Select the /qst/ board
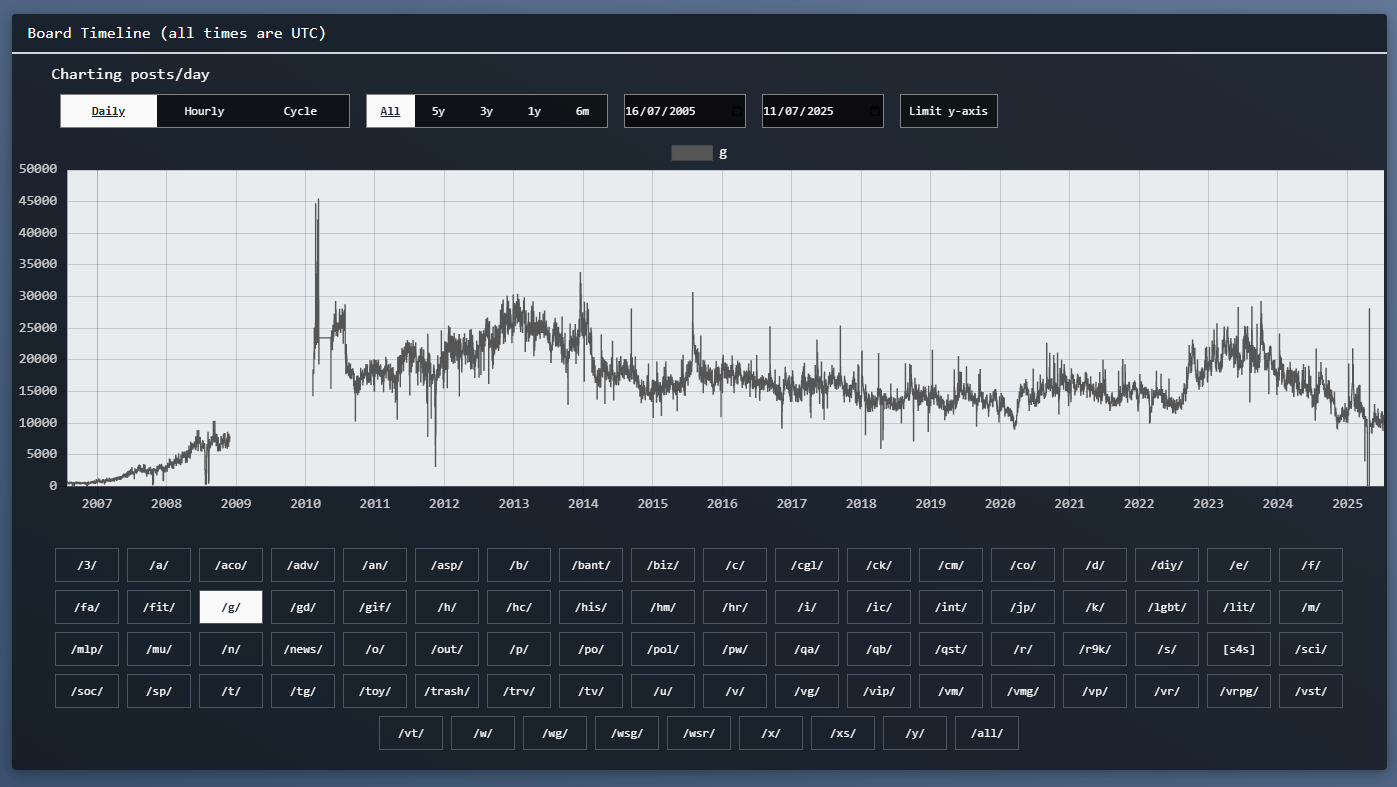The width and height of the screenshot is (1397, 787). coord(951,649)
